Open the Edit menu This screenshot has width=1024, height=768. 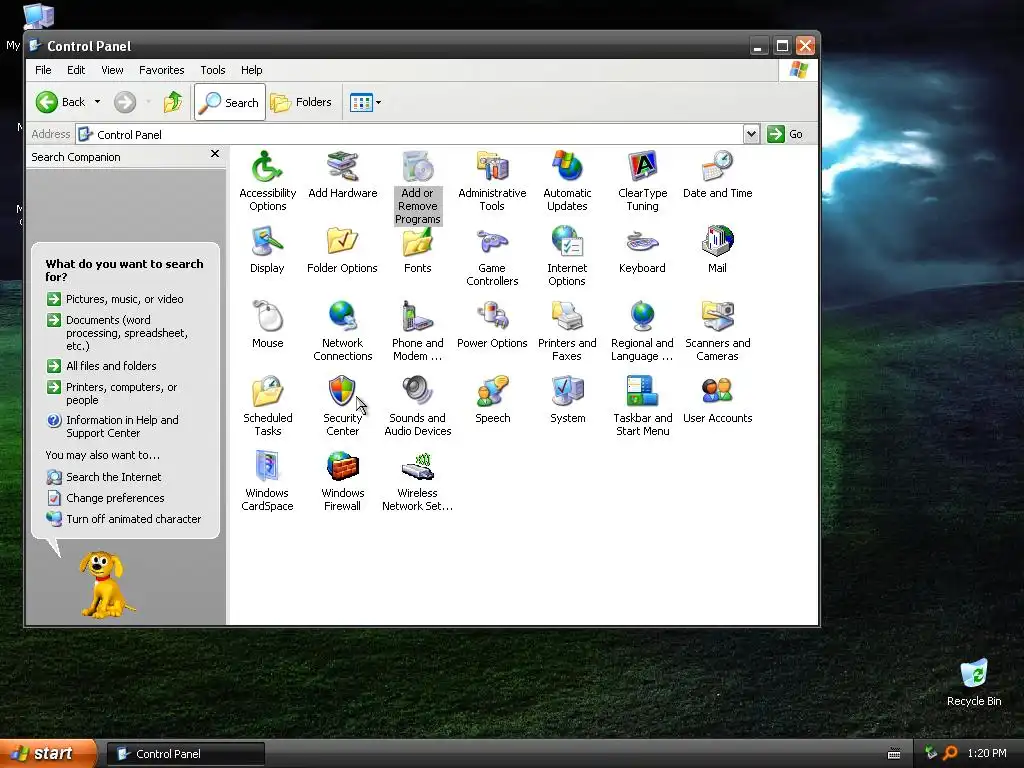(x=76, y=70)
